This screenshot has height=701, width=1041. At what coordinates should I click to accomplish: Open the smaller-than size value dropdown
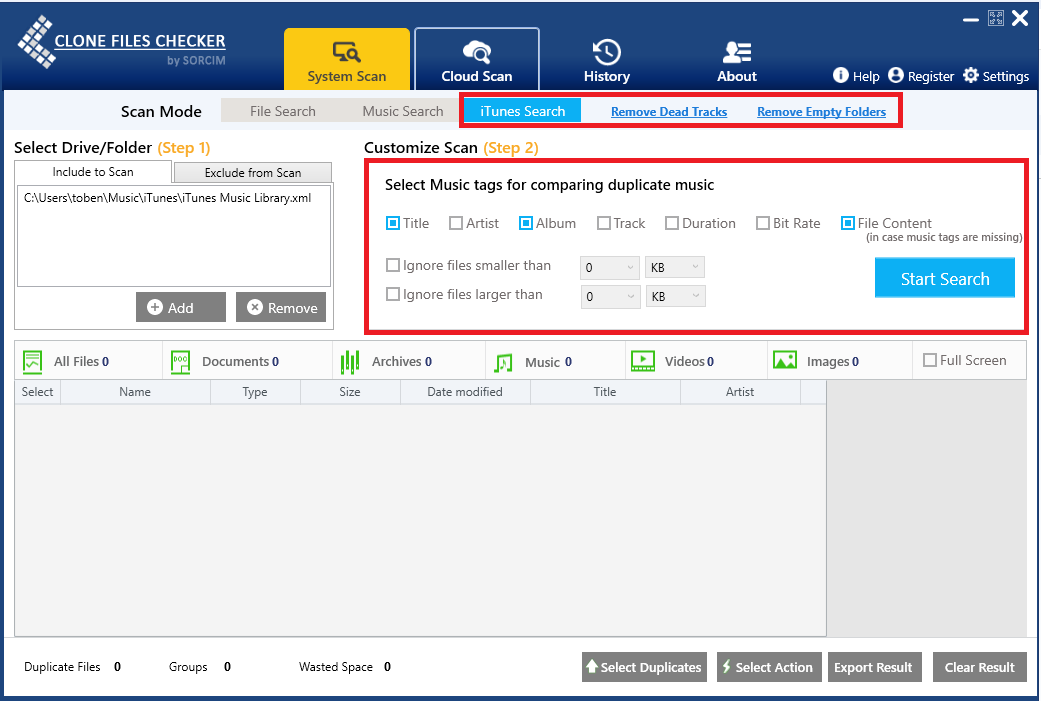coord(609,268)
